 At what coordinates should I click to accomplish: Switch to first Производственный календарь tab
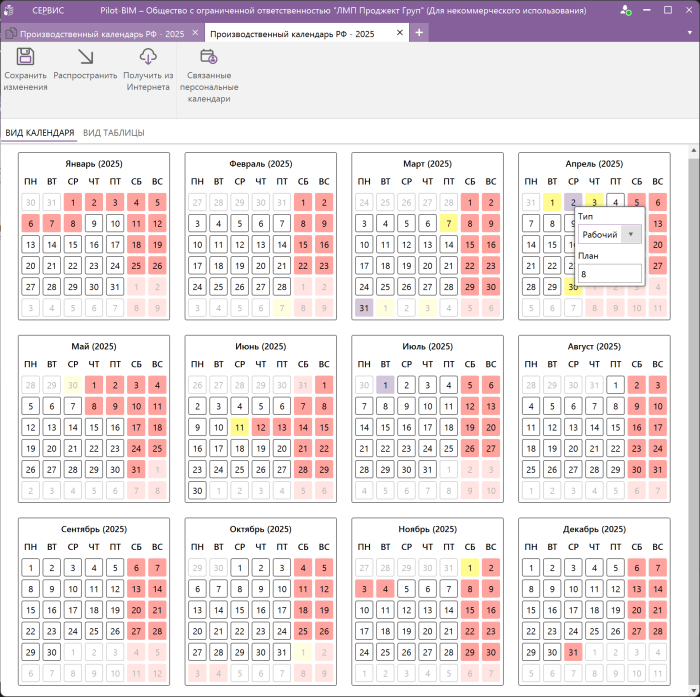pos(100,33)
